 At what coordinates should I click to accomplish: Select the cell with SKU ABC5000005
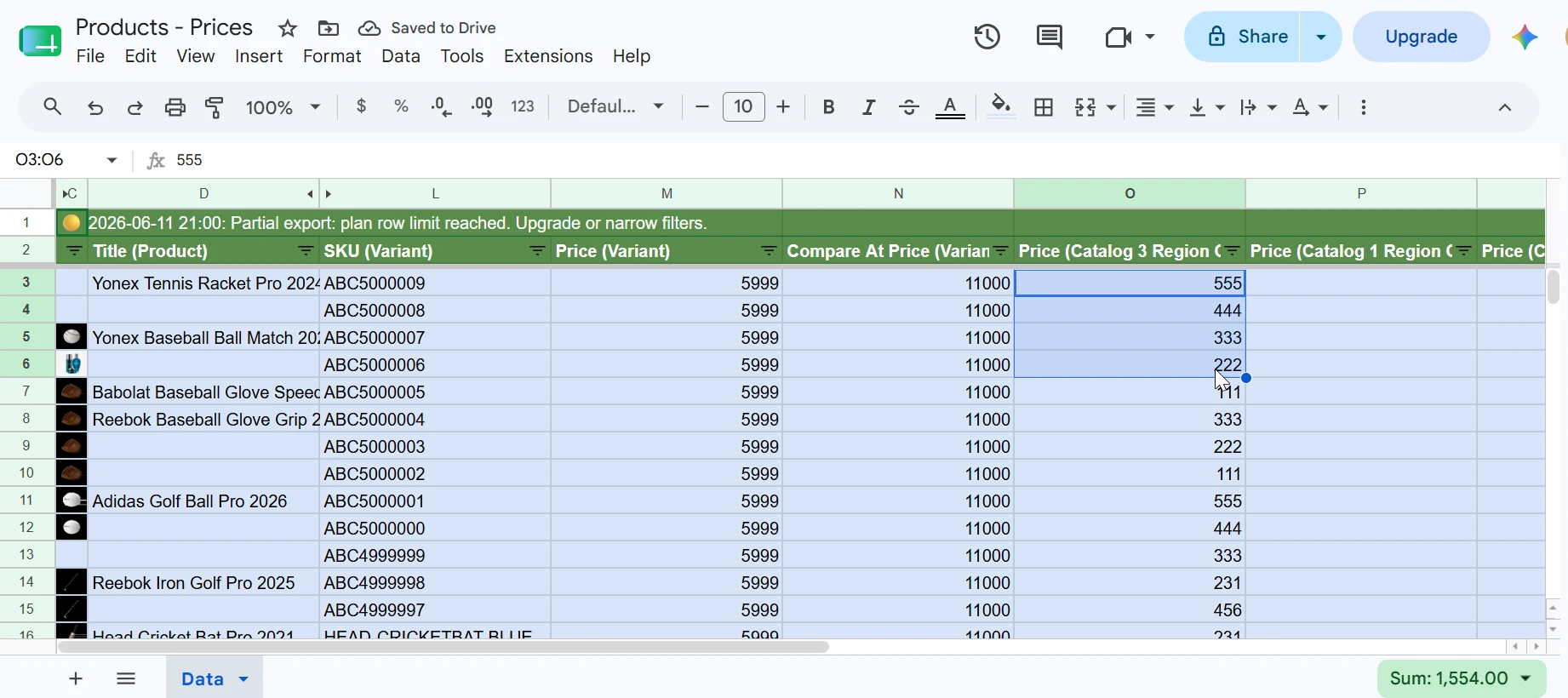(435, 392)
